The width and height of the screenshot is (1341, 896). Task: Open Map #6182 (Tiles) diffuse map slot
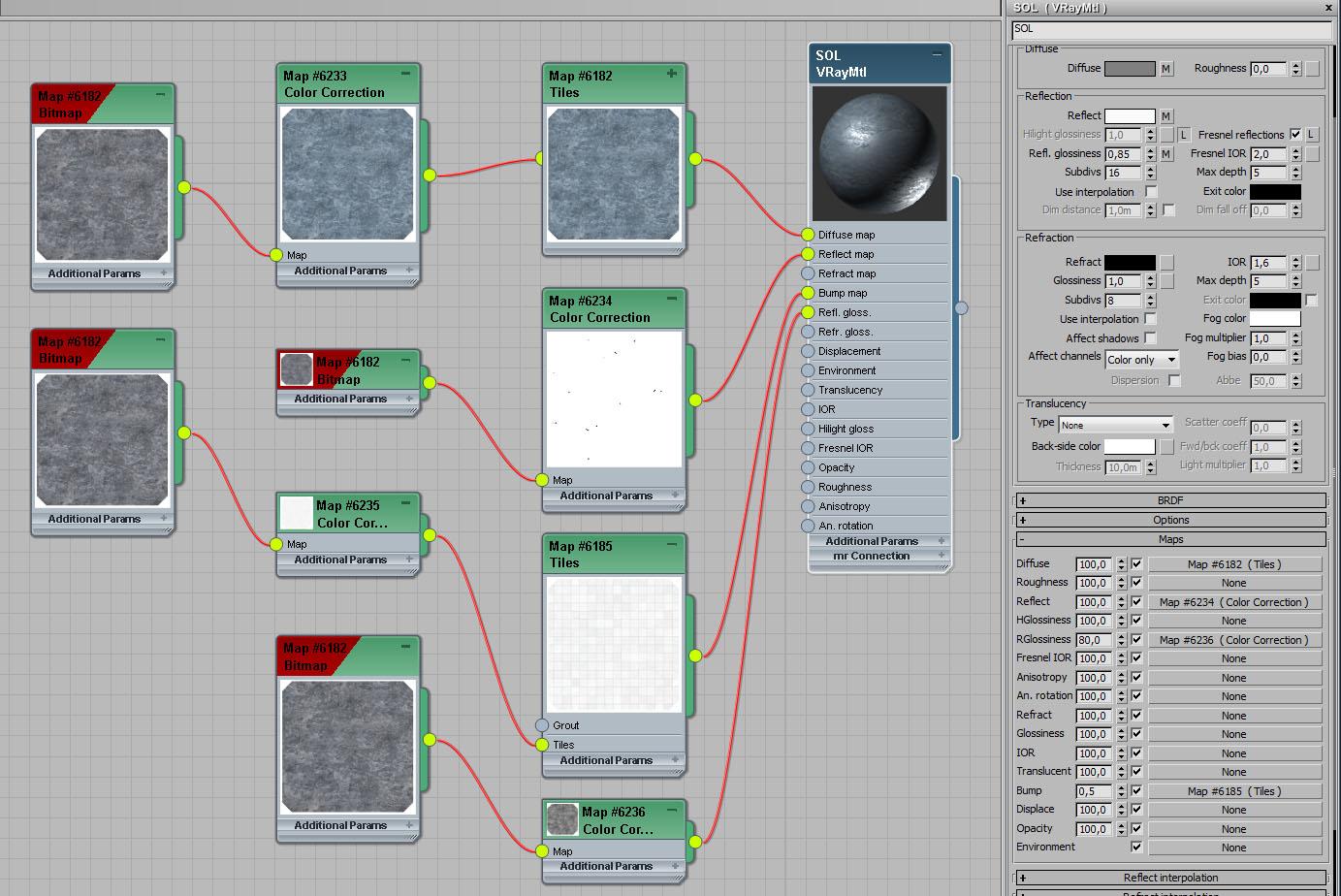click(1234, 564)
